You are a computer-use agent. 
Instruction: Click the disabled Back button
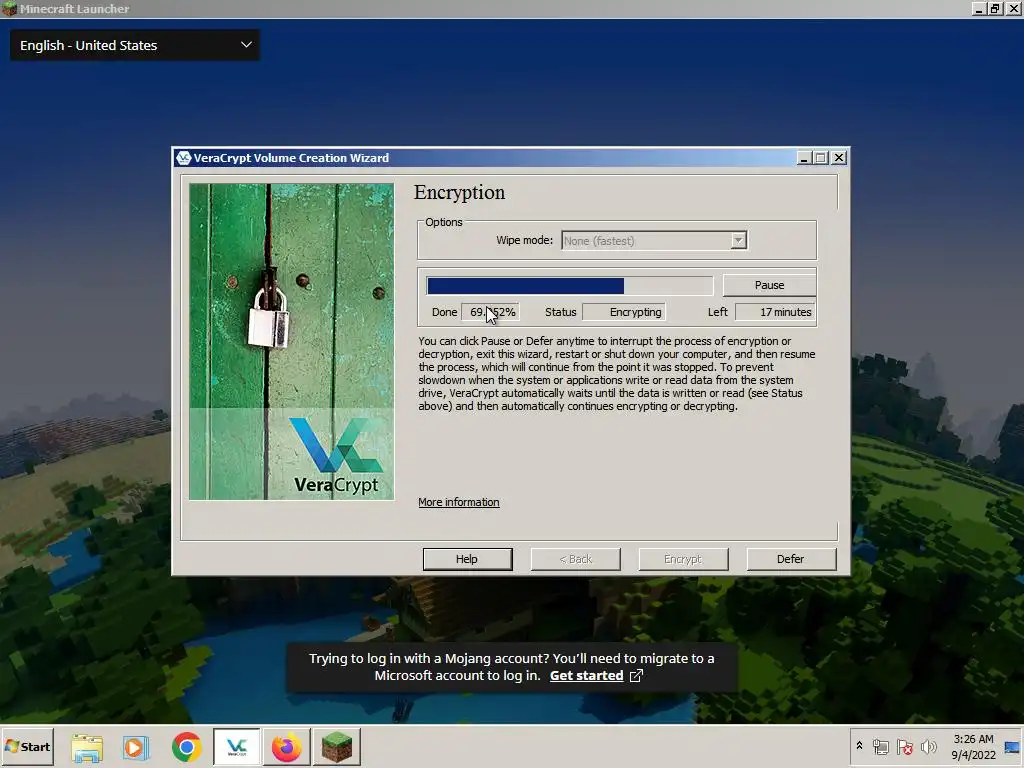tap(575, 559)
